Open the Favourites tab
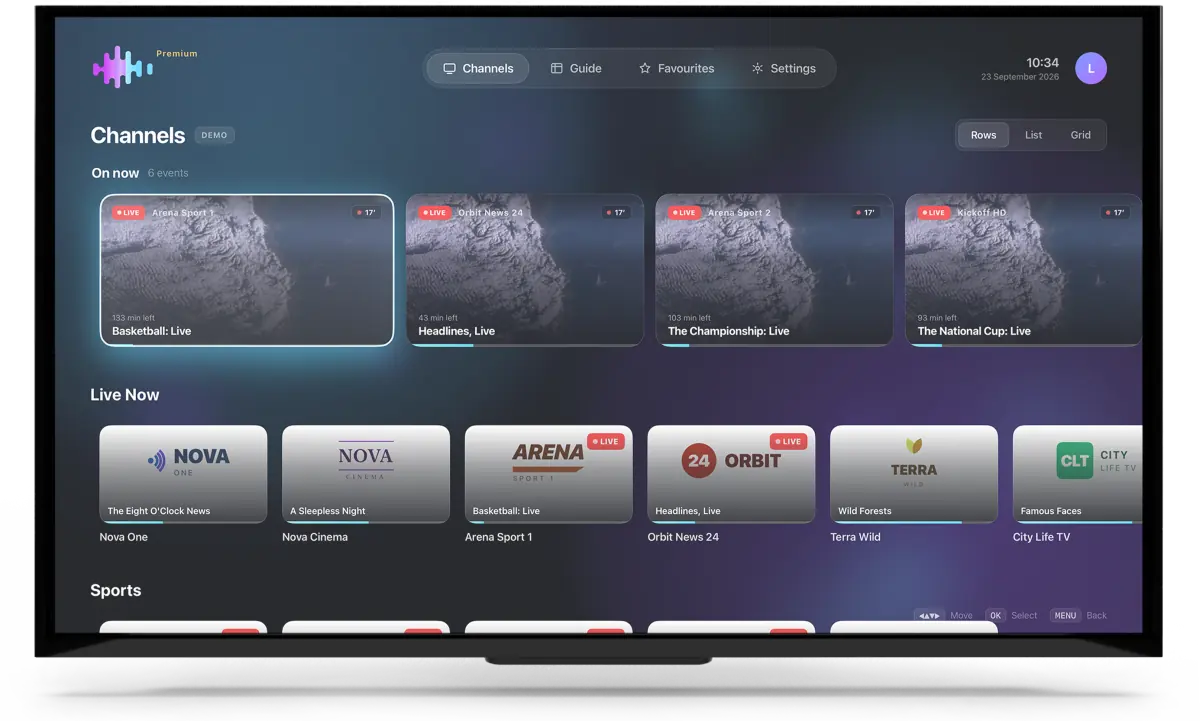The height and width of the screenshot is (721, 1200). tap(676, 68)
